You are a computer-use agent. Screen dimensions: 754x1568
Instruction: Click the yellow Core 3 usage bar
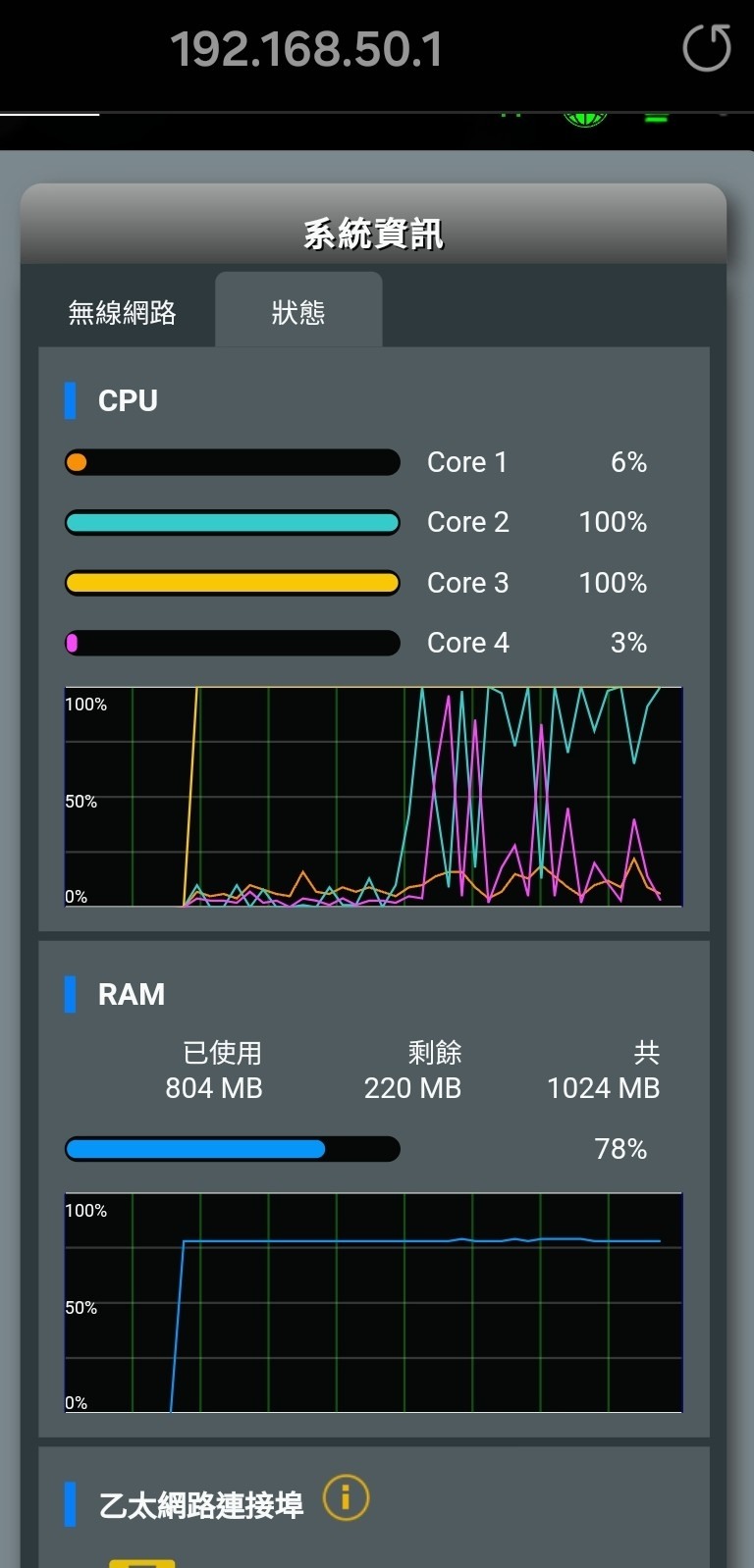(233, 583)
